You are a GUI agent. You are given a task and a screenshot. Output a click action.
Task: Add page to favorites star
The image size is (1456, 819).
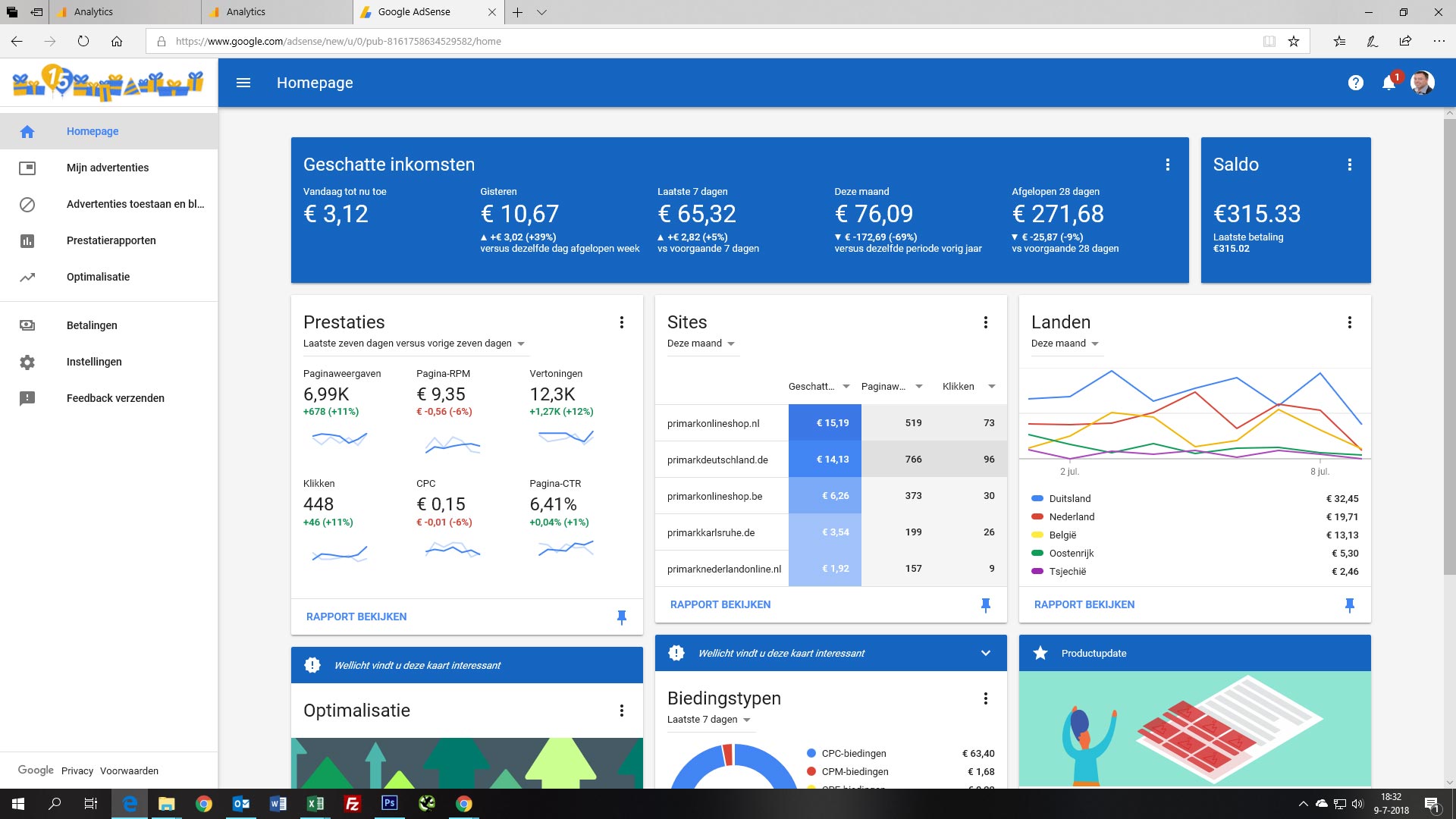(x=1294, y=41)
